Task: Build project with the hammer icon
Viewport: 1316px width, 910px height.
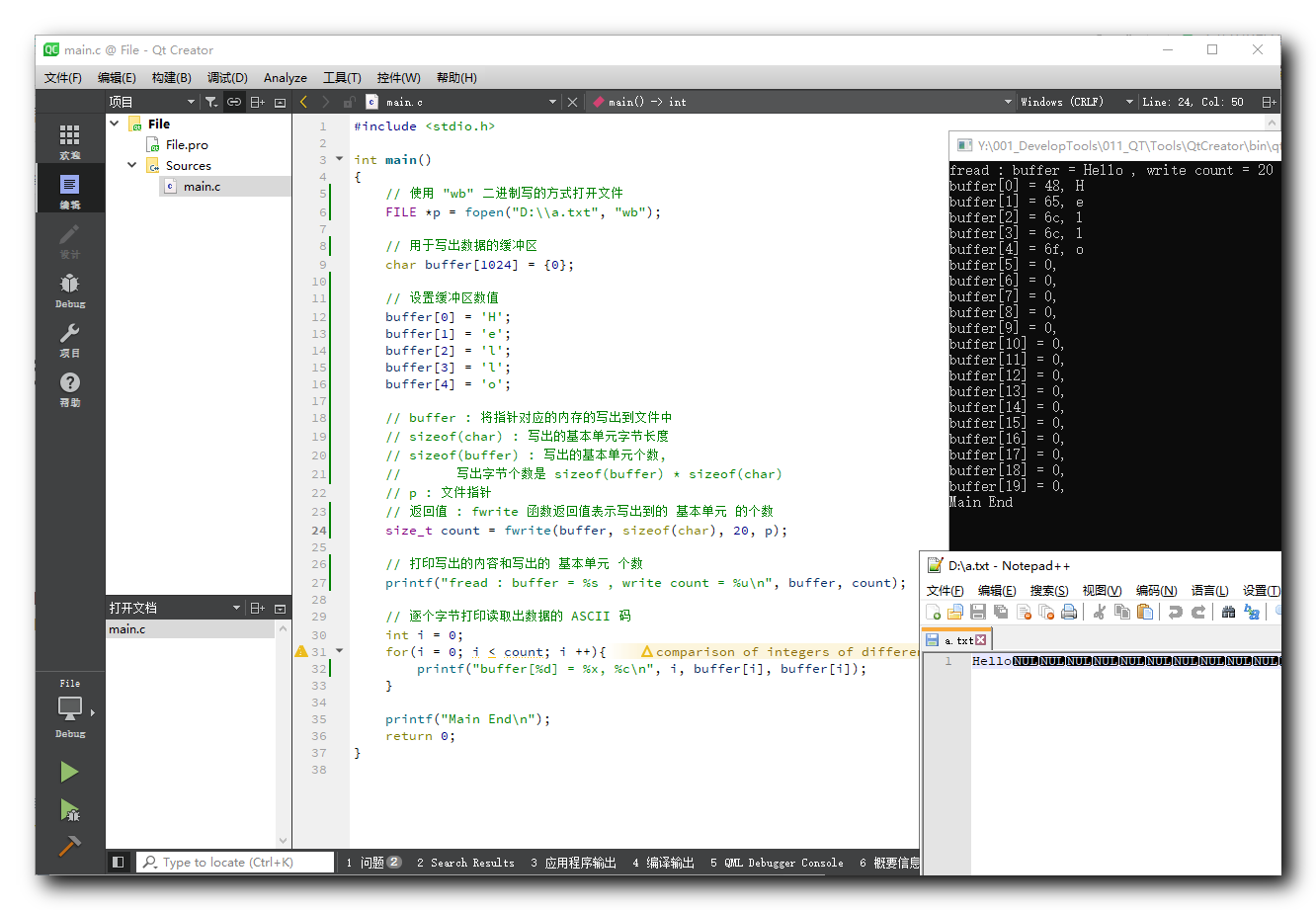Action: coord(69,846)
